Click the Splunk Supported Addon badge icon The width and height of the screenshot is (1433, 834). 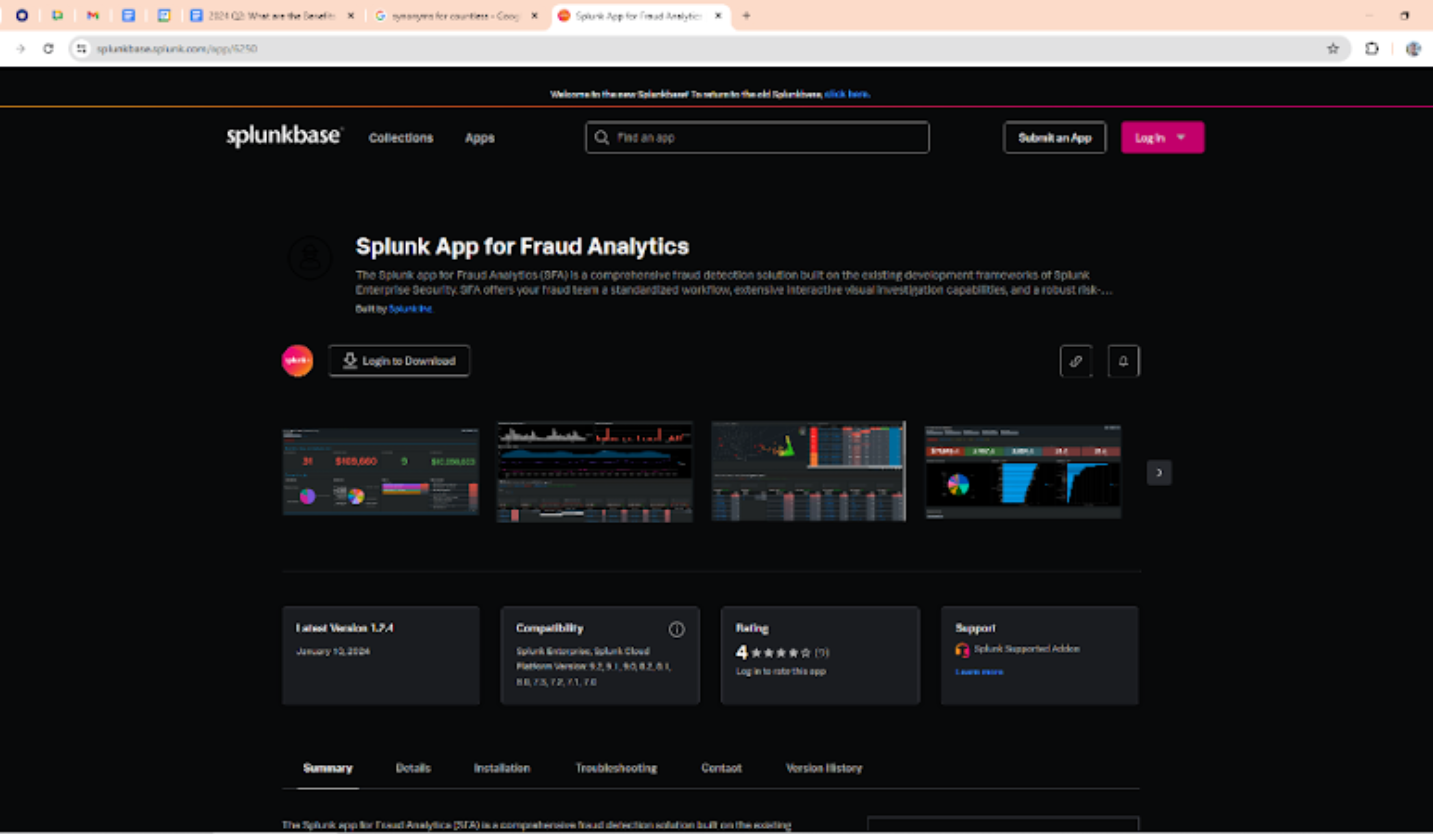[x=963, y=649]
